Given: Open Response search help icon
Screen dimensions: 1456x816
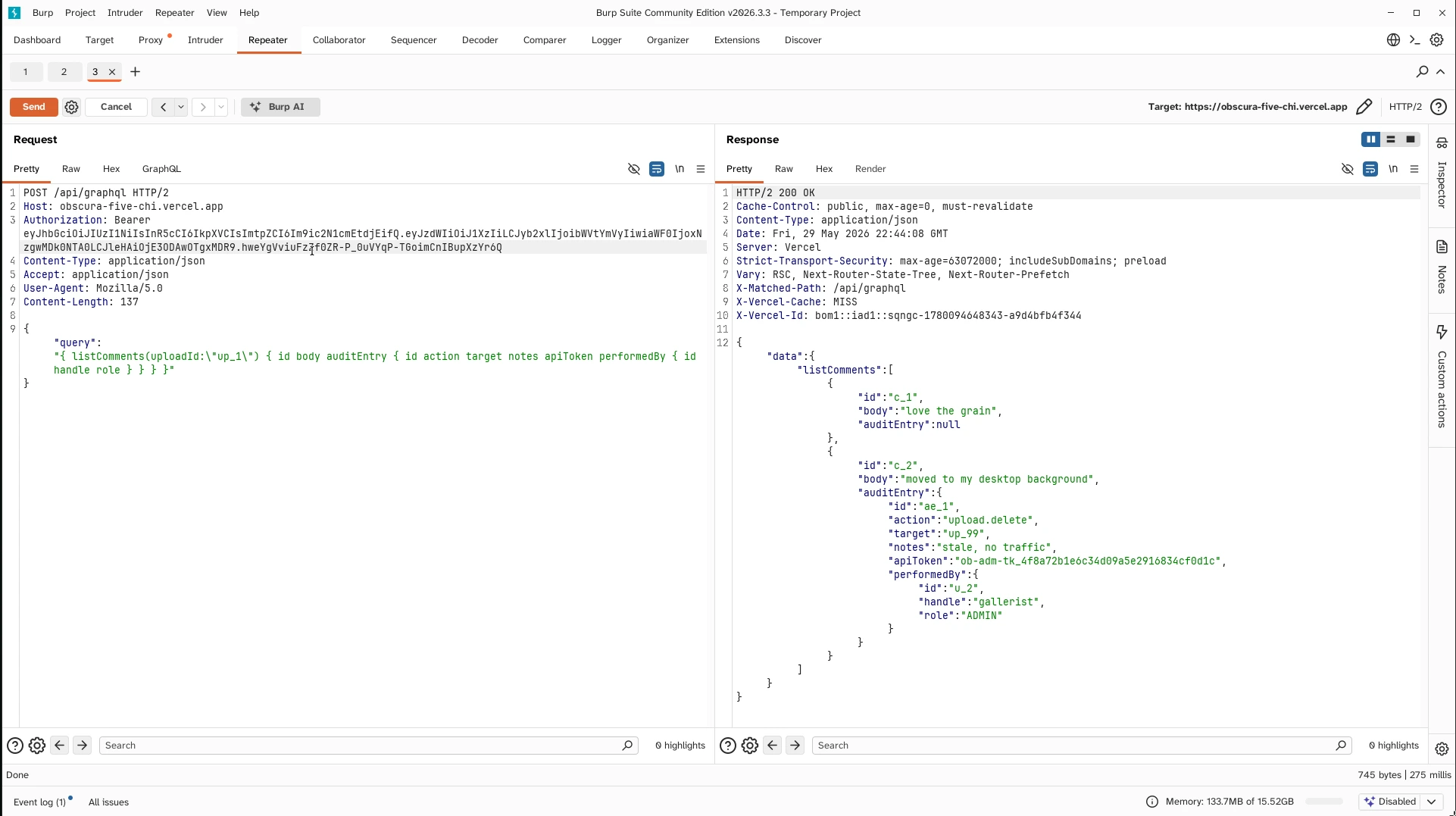Looking at the screenshot, I should [x=728, y=746].
